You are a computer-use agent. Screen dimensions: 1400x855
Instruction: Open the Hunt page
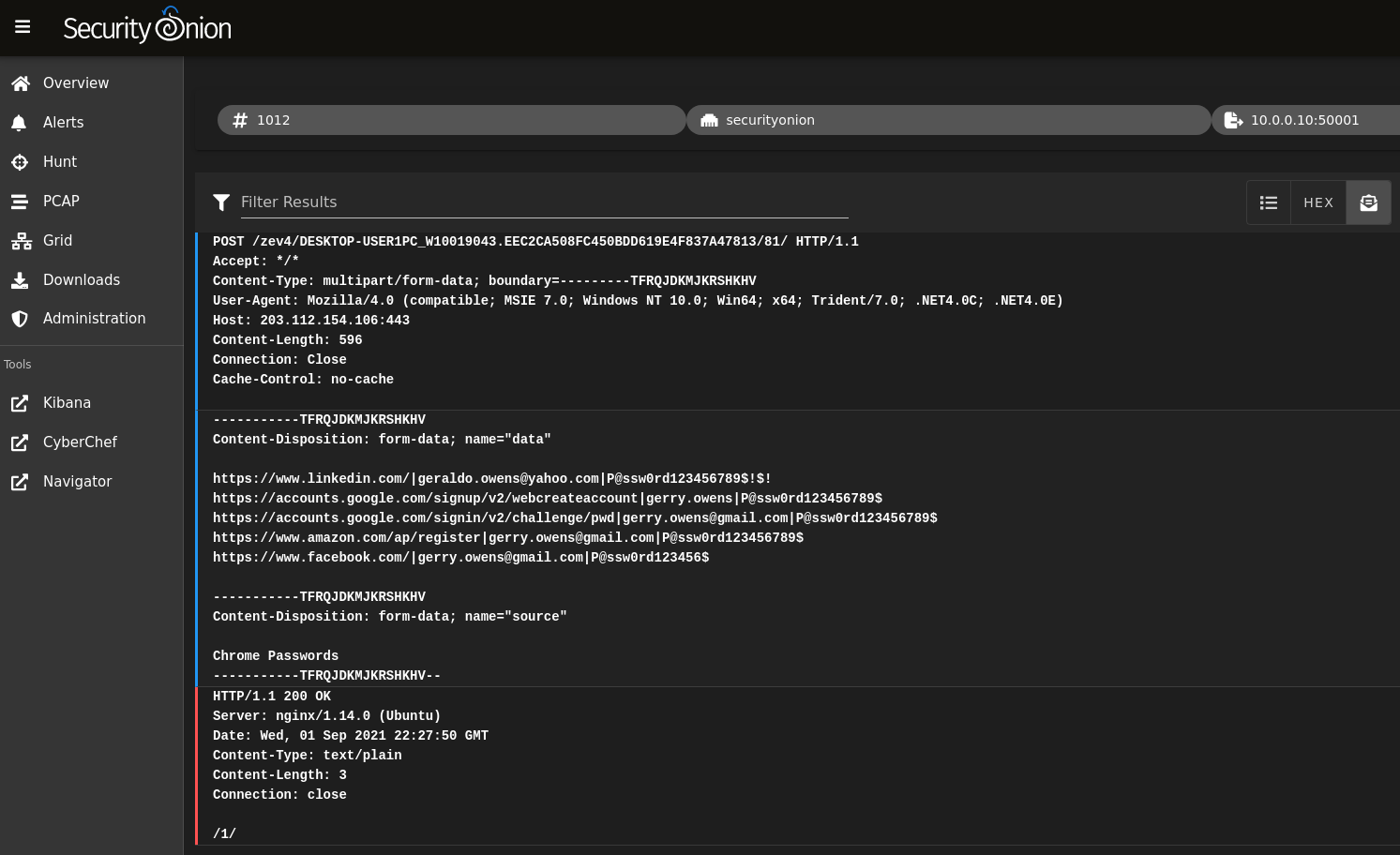tap(91, 162)
